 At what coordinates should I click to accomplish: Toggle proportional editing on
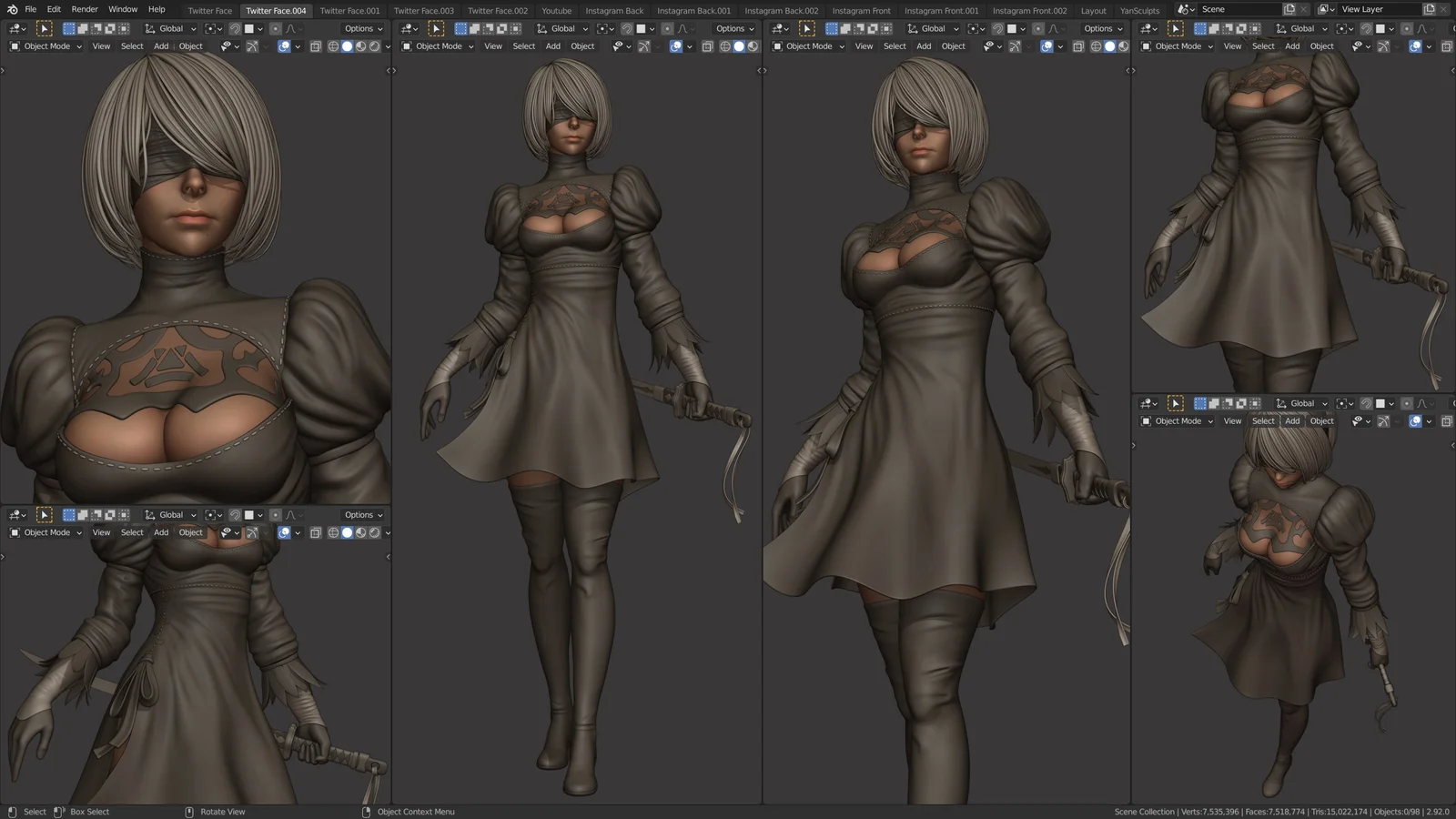tap(277, 28)
